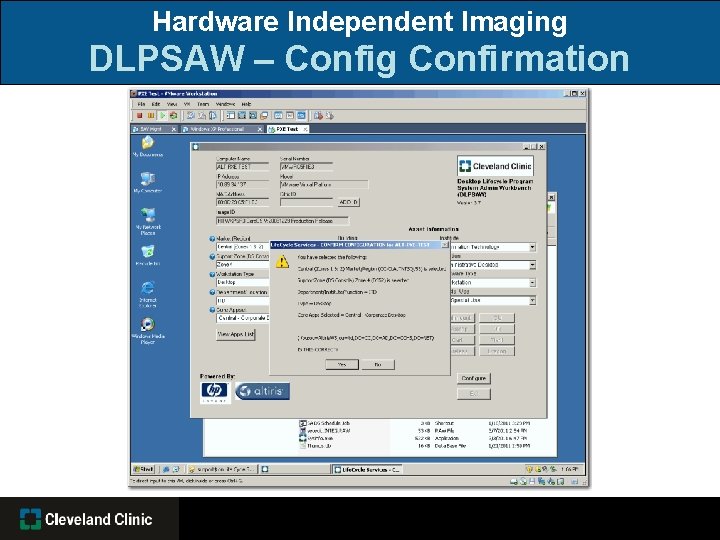Click the Configure button in DLPSAW

474,378
